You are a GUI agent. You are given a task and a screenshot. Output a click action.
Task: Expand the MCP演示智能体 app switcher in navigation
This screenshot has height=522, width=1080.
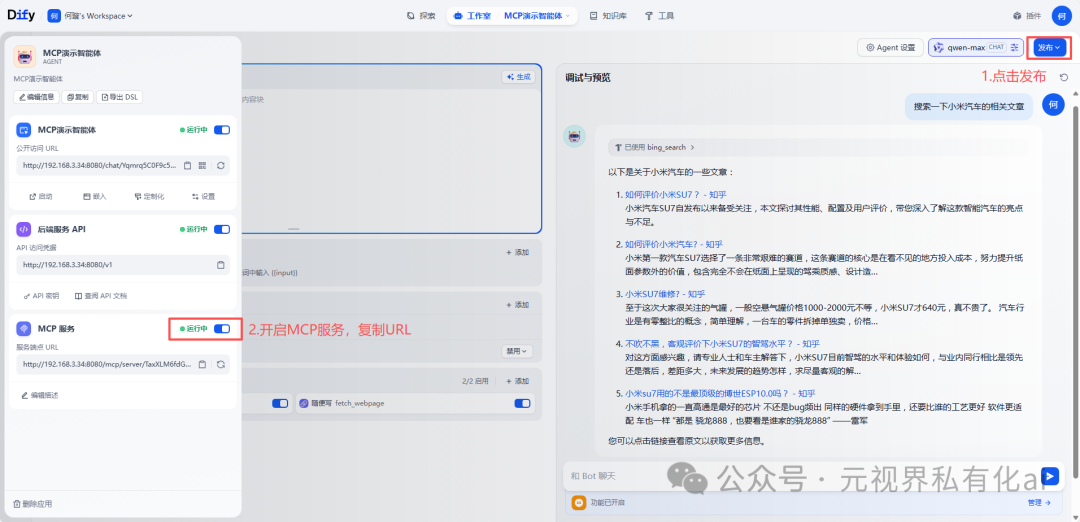tap(537, 15)
